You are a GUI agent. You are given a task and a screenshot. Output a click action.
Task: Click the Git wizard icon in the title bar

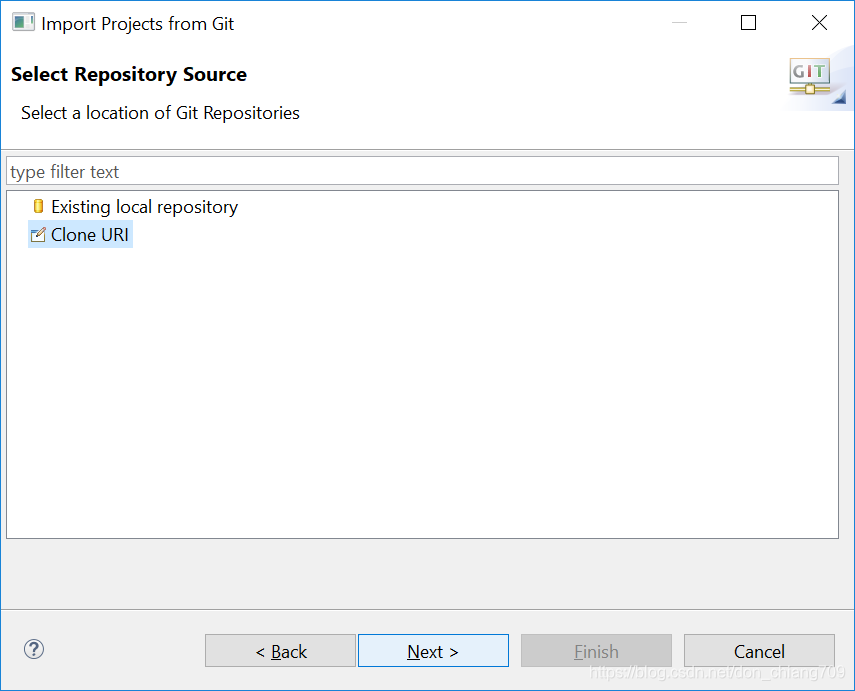[x=21, y=21]
